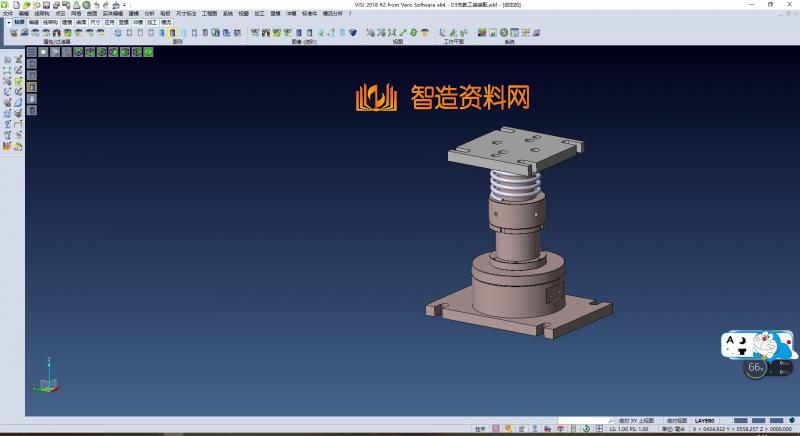This screenshot has height=436, width=800.
Task: Open the 模流分析 menu
Action: [x=333, y=14]
